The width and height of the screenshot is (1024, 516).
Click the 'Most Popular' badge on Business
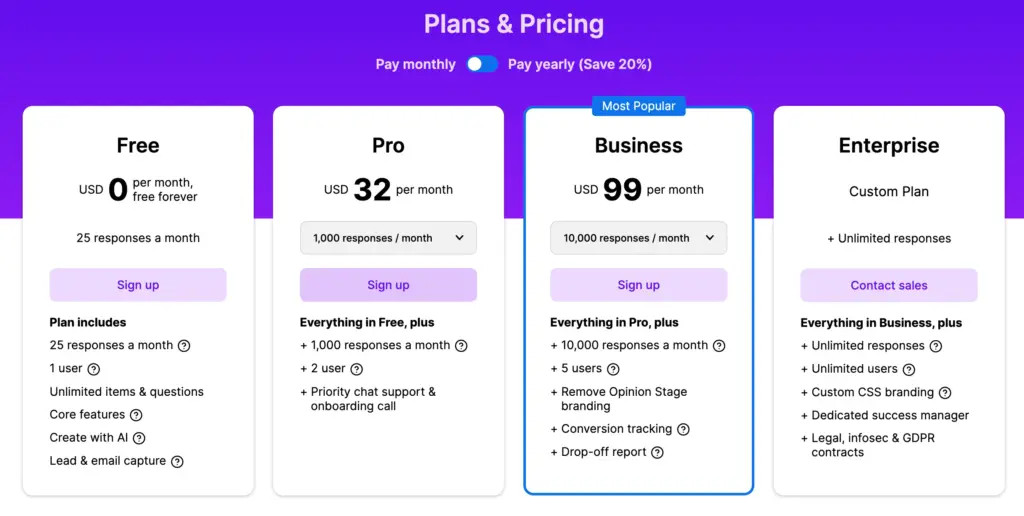click(x=638, y=106)
